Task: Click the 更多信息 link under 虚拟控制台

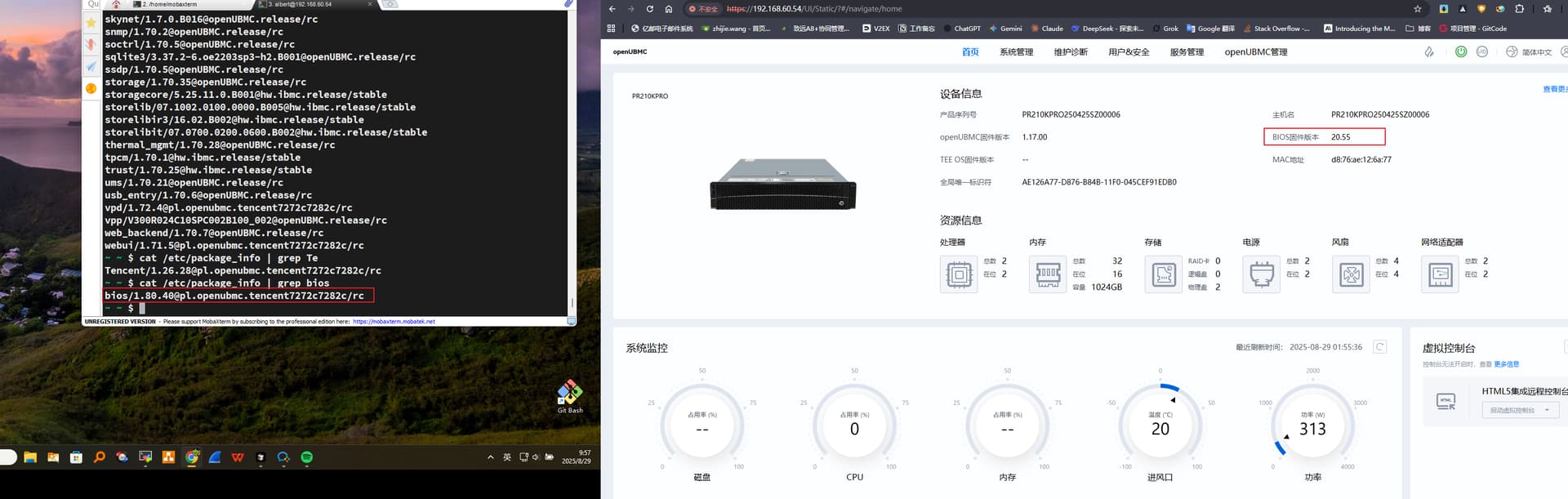Action: coord(1506,364)
